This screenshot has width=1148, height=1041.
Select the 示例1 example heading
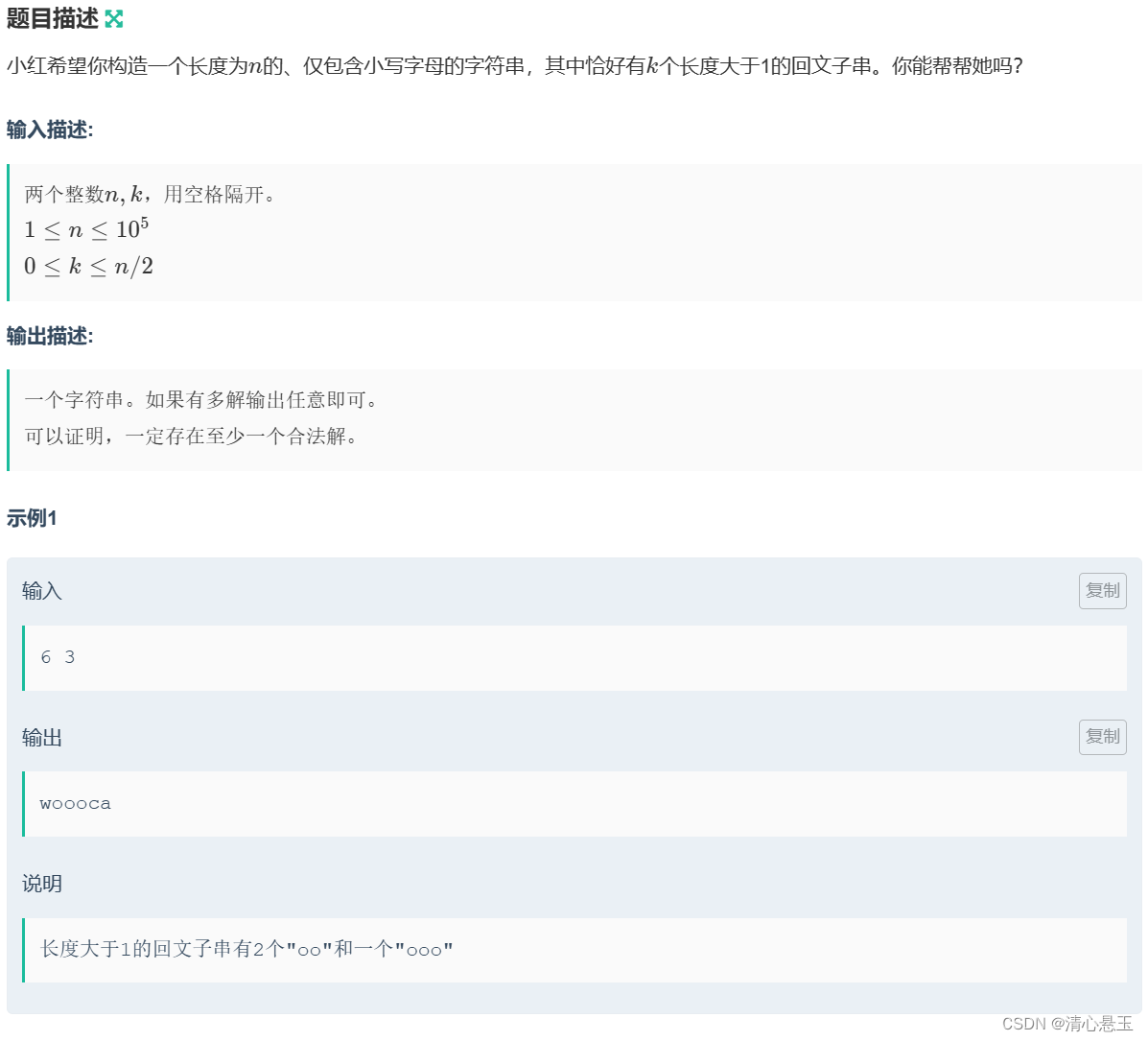click(x=32, y=518)
